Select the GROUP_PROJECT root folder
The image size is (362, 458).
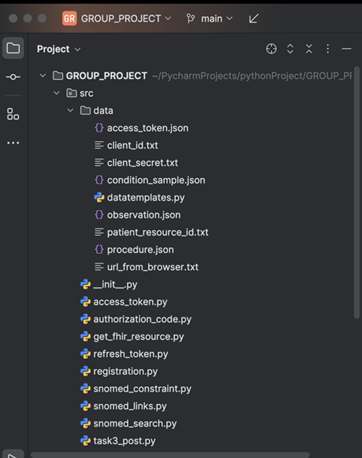pos(106,76)
